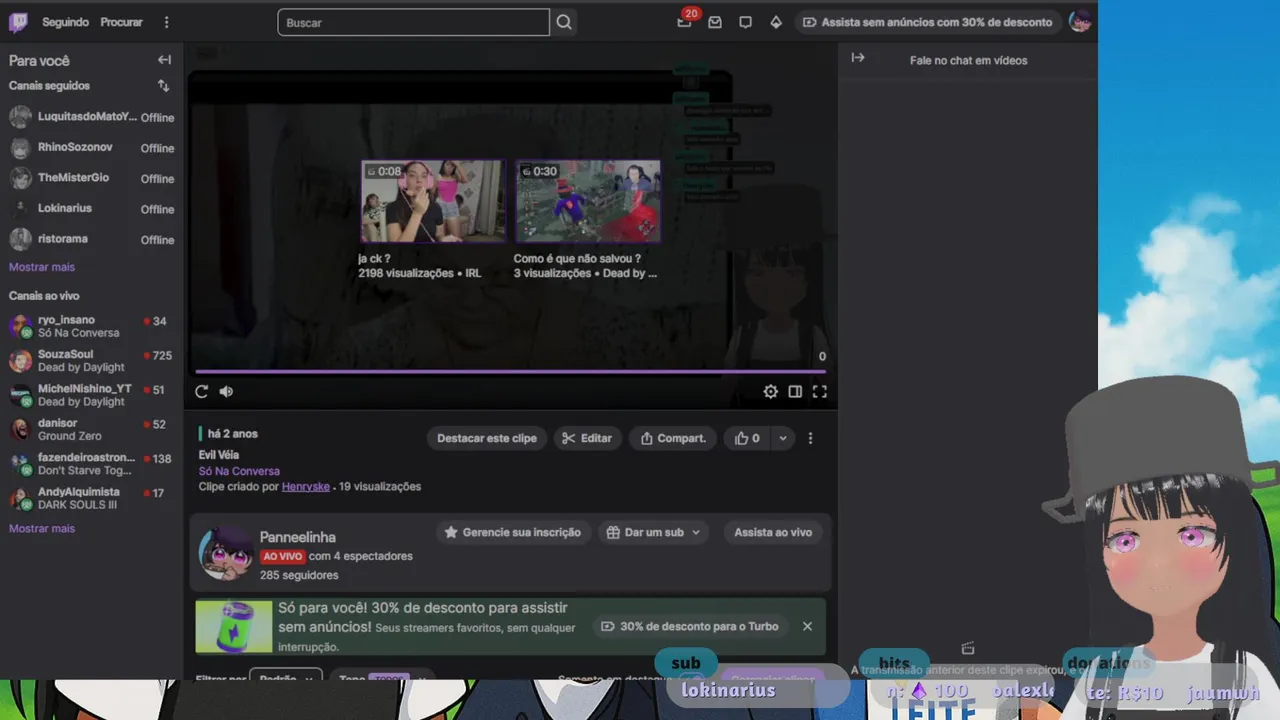1280x720 pixels.
Task: Open the Padrão filter dropdown
Action: pos(286,677)
